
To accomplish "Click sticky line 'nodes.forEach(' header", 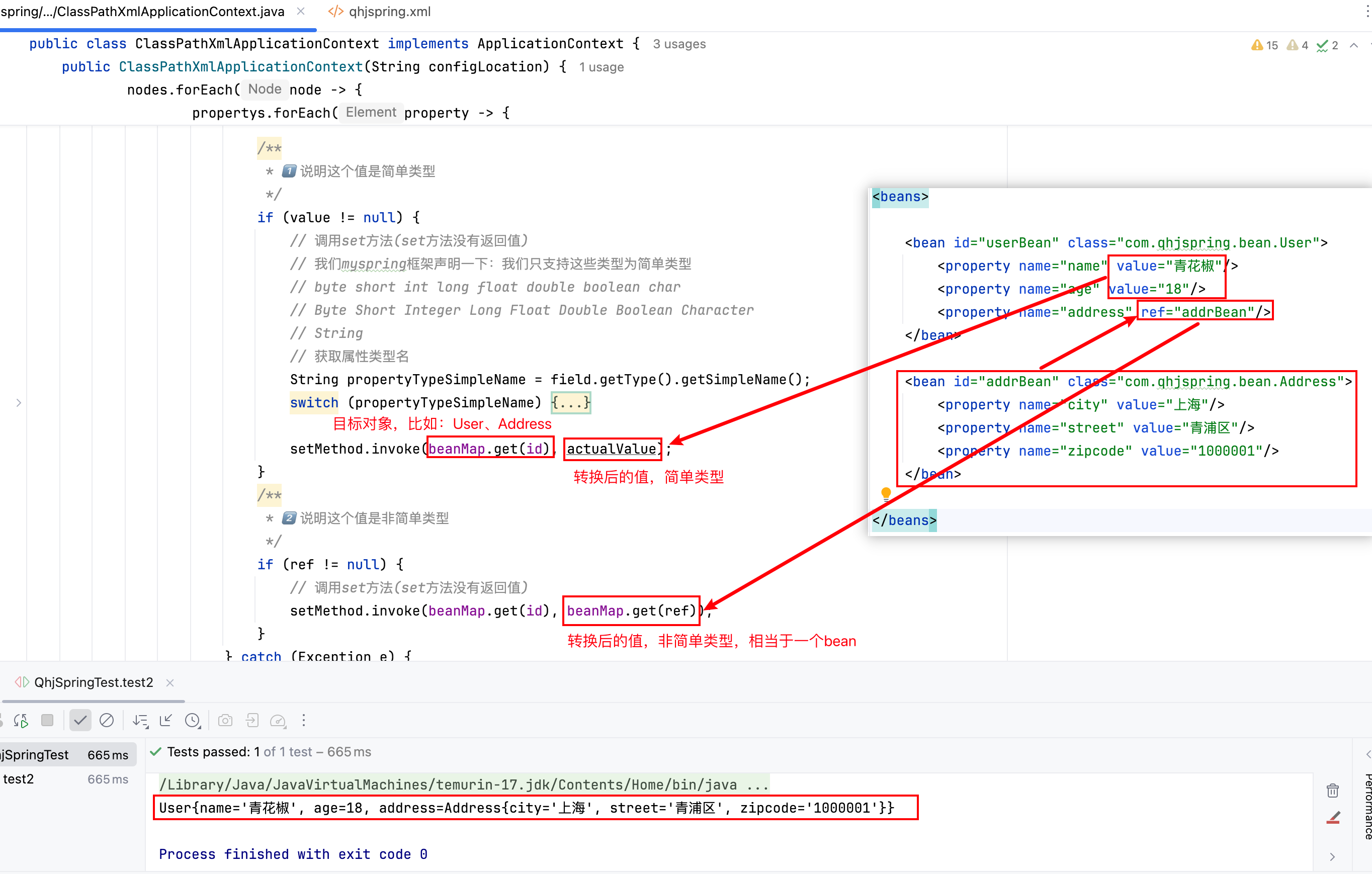I will coord(244,90).
